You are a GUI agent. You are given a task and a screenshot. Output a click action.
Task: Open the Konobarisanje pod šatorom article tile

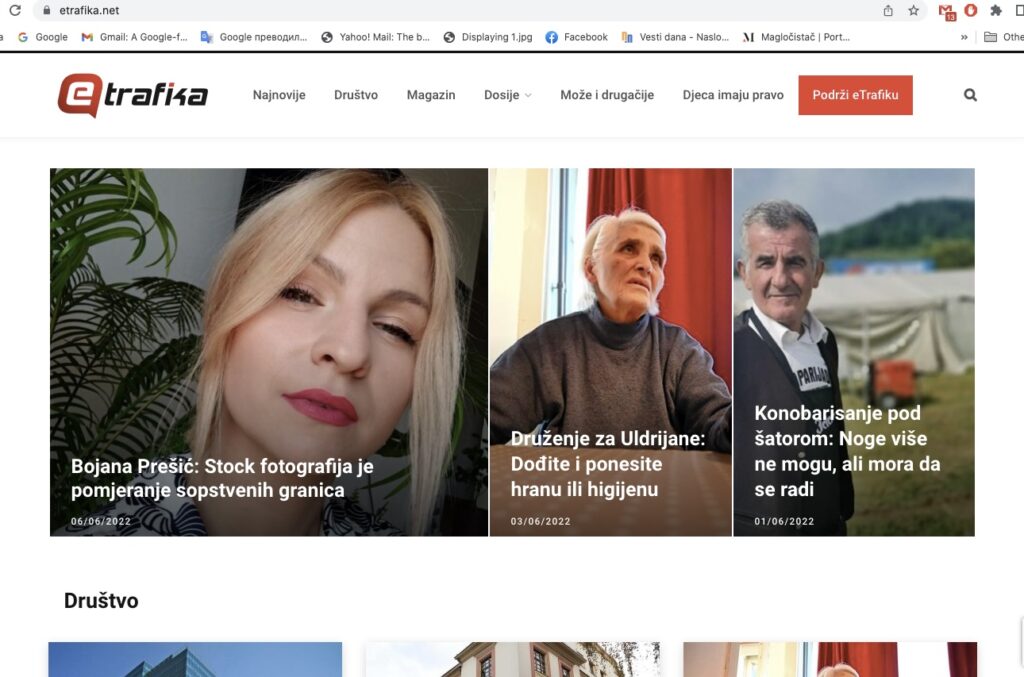point(848,451)
